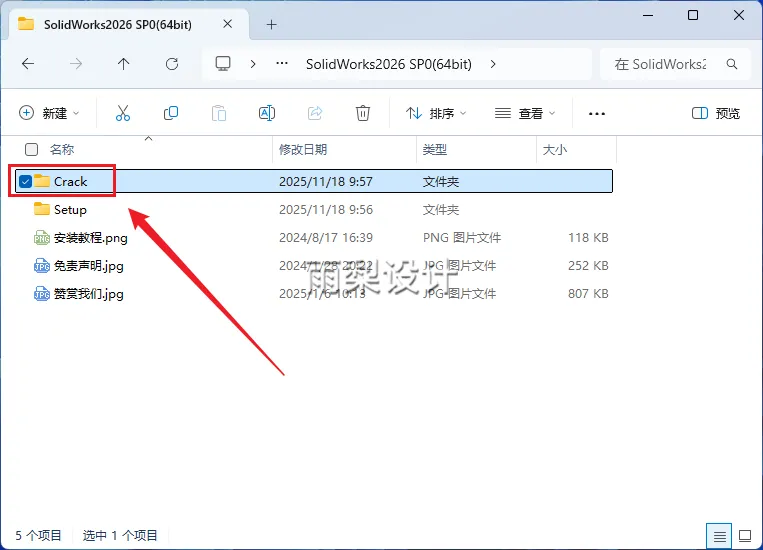Click the date 2025/11/18 9:56
Viewport: 763px width, 550px height.
(x=326, y=210)
